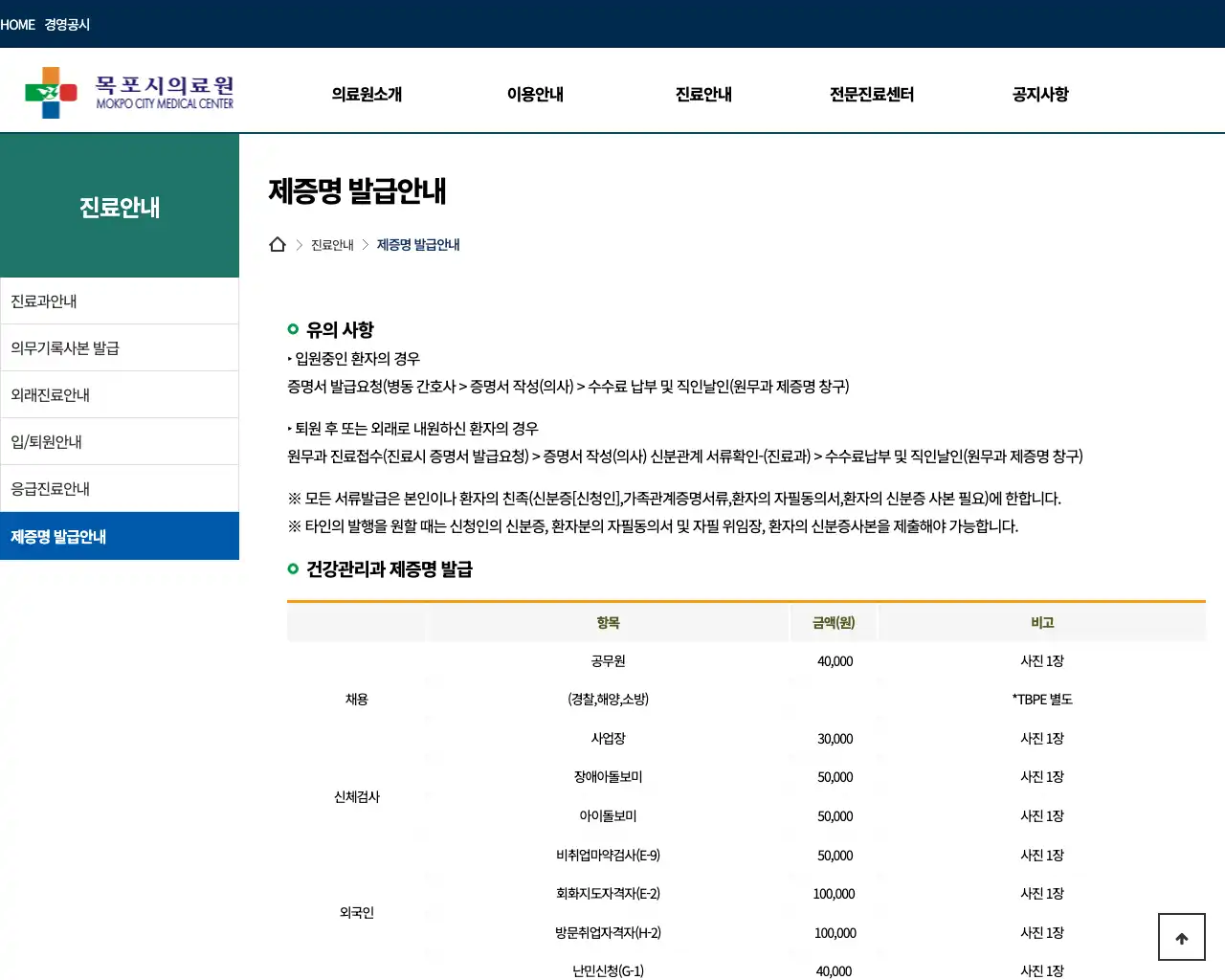Viewport: 1225px width, 980px height.
Task: Open 의무기록사본 발급 from the sidebar
Action: coord(64,347)
